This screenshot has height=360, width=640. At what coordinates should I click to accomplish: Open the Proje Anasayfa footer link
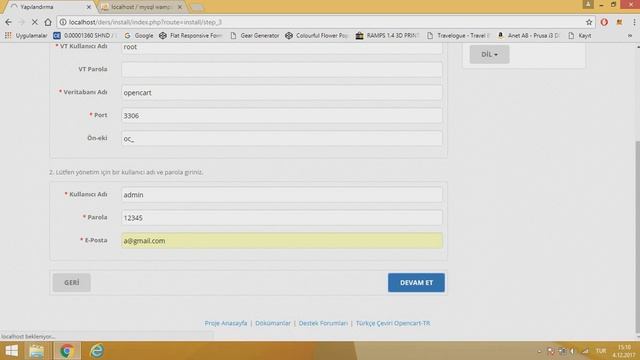tap(226, 323)
